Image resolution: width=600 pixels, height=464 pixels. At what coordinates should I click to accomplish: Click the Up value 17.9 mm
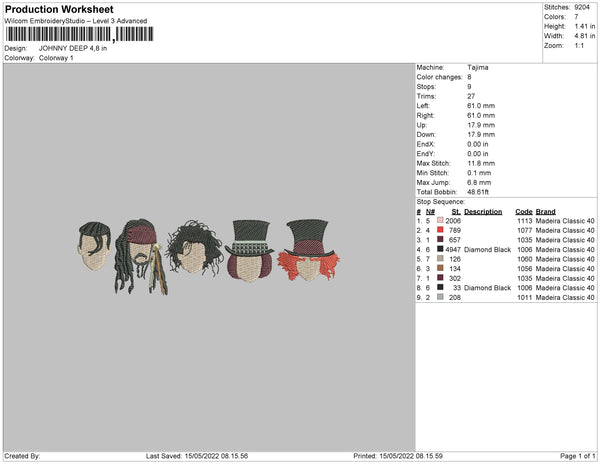coord(481,125)
